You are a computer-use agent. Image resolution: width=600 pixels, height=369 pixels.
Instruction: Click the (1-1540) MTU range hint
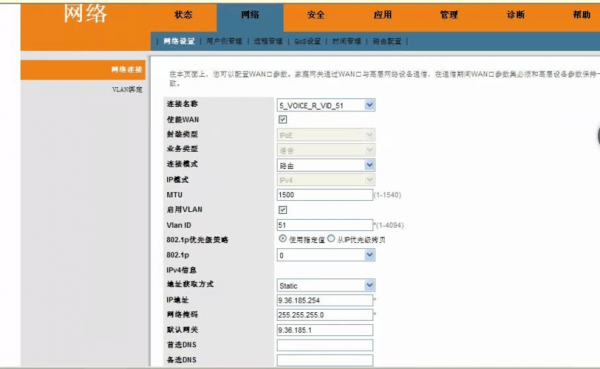388,195
